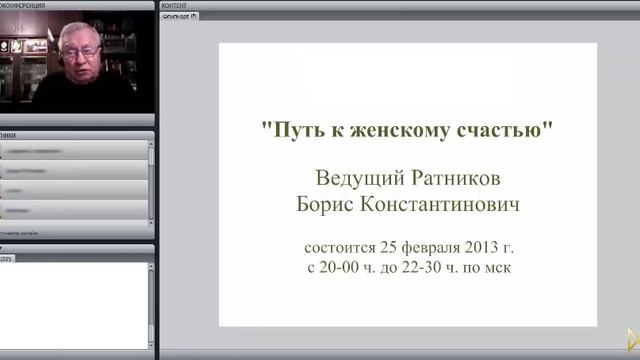The width and height of the screenshot is (640, 360).
Task: Click the КОНТЕНТ panel header
Action: click(x=399, y=5)
